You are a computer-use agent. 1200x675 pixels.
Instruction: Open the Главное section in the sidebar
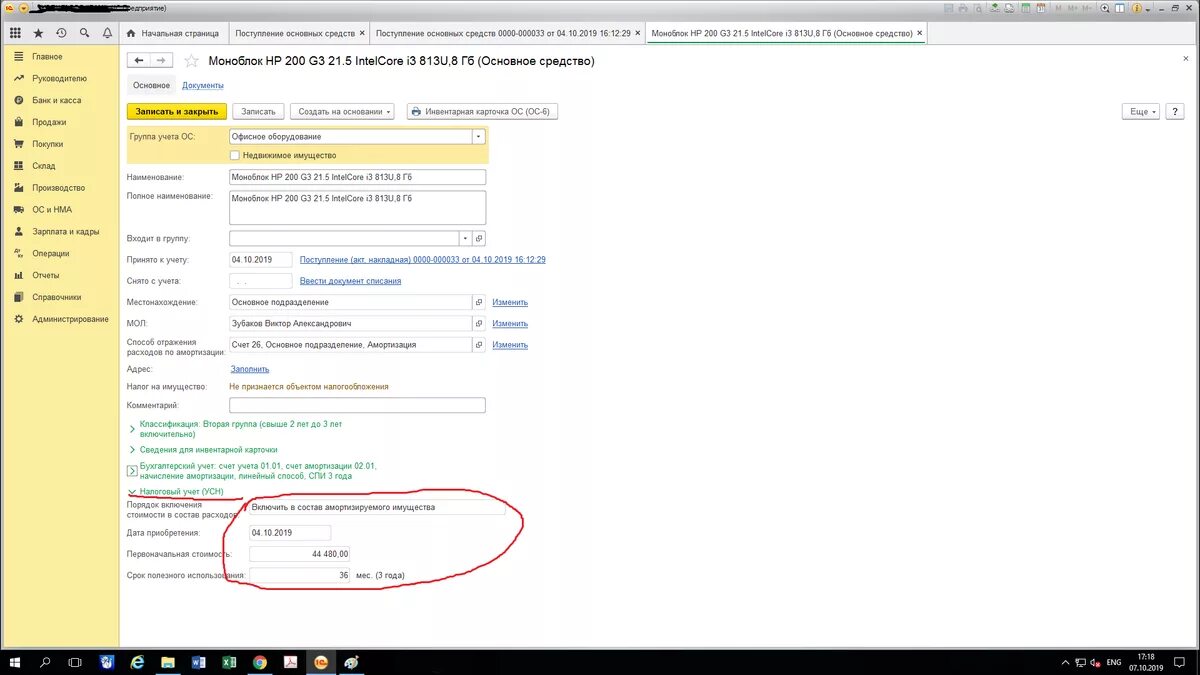click(47, 57)
